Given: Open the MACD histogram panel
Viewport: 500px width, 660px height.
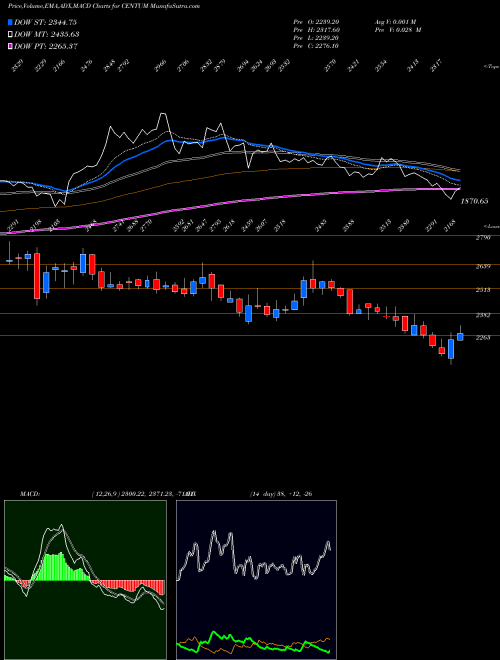Looking at the screenshot, I should (x=85, y=580).
